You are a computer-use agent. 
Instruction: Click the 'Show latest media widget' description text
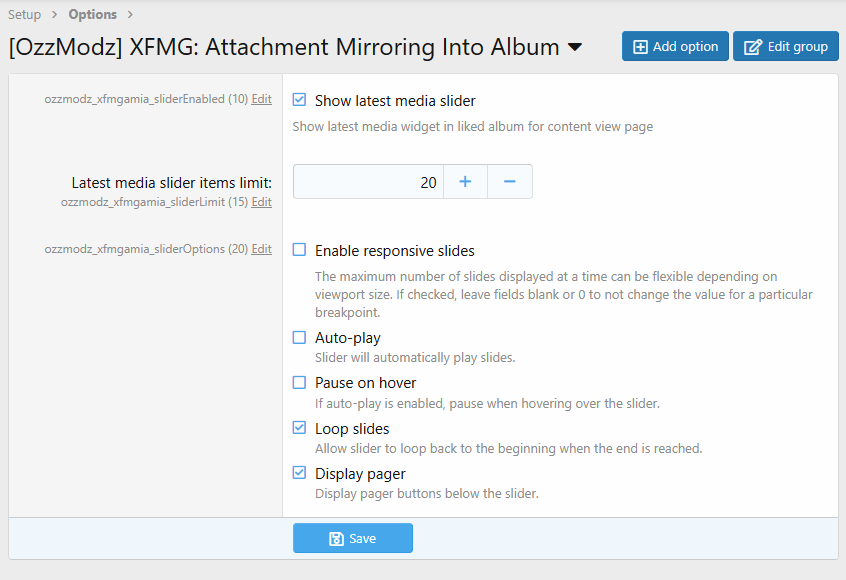[473, 127]
